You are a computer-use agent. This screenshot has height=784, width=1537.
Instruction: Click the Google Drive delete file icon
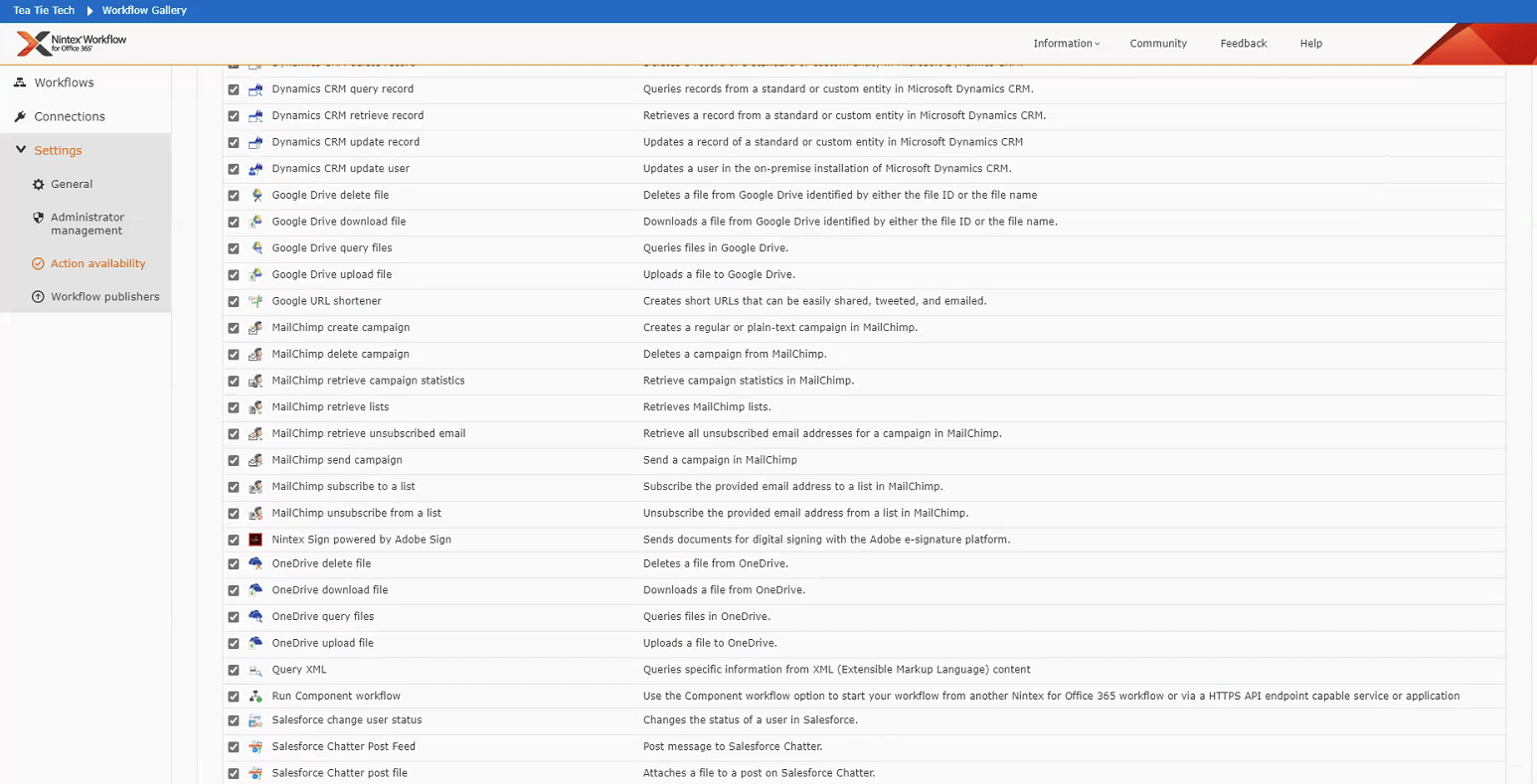tap(256, 196)
